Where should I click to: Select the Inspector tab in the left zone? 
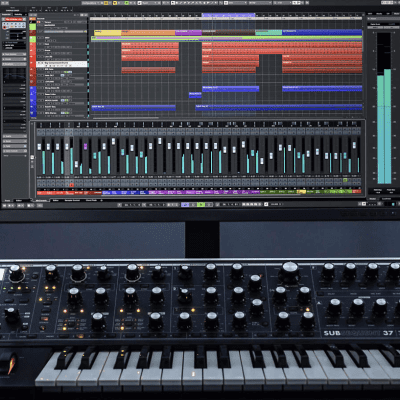(x=6, y=14)
